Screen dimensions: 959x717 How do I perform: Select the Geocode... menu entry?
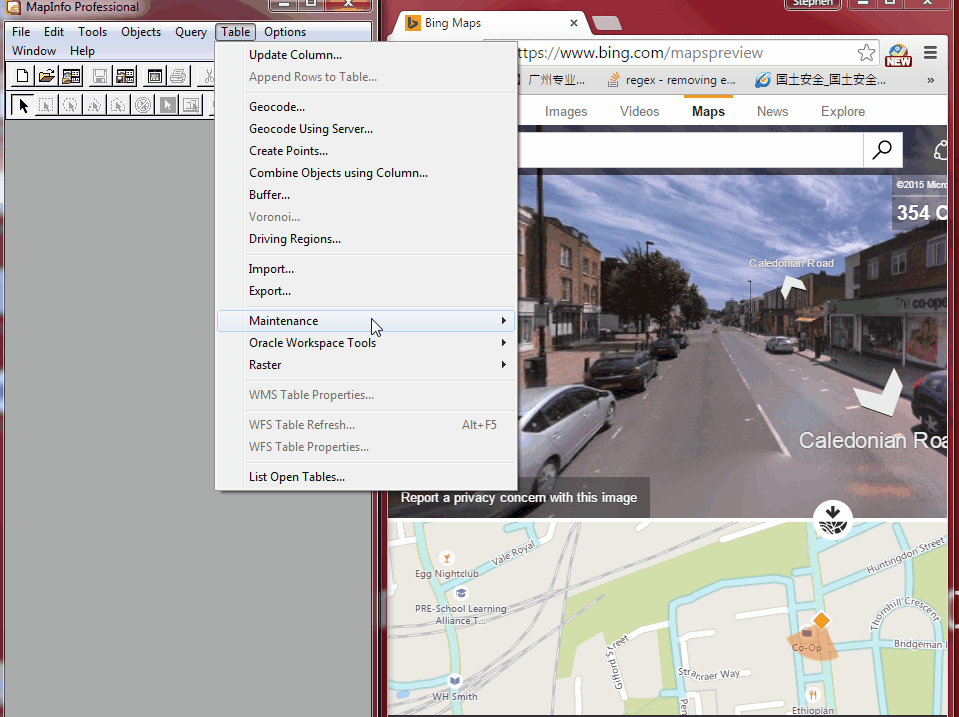(366, 106)
